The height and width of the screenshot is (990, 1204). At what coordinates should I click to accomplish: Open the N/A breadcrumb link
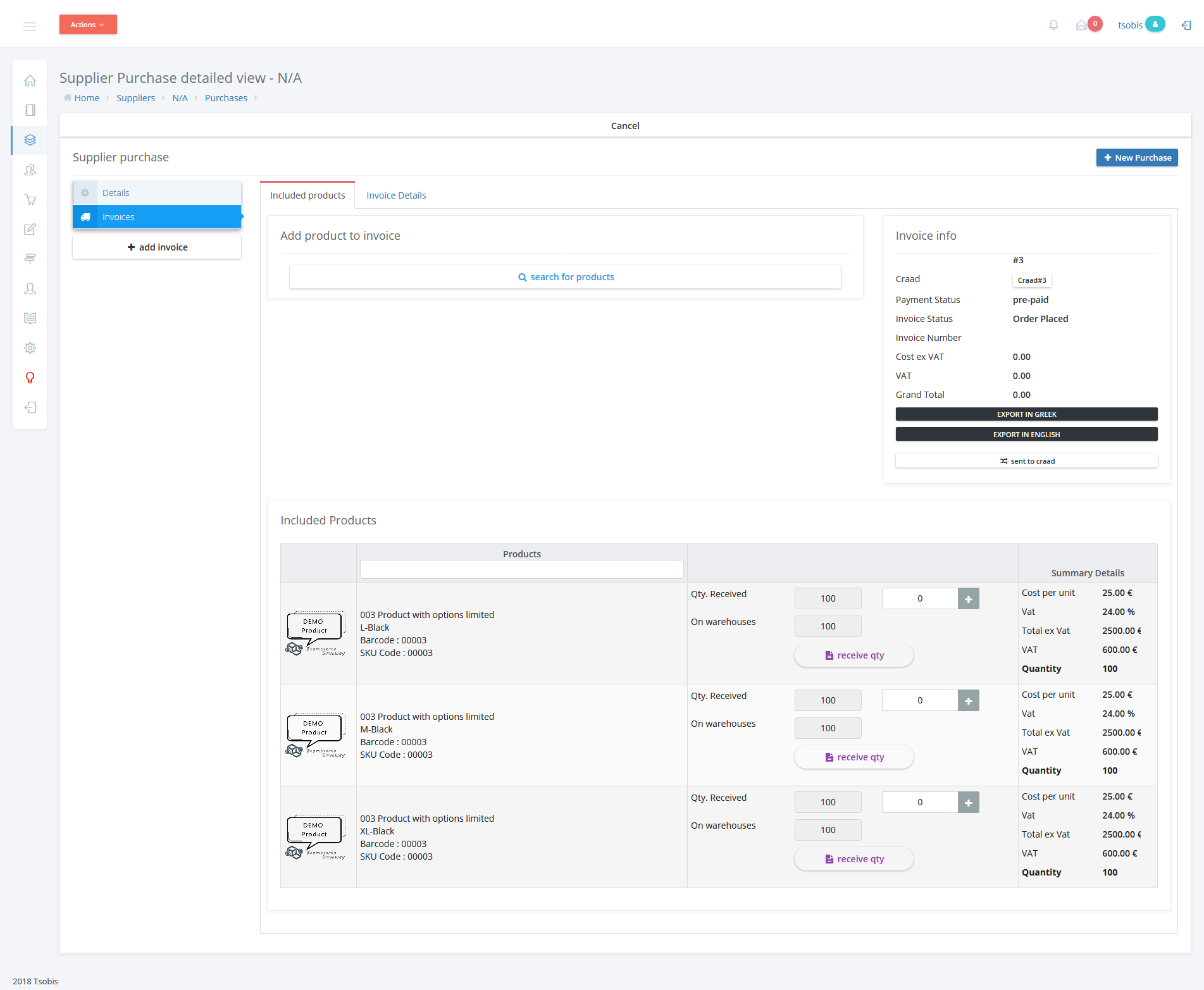click(x=180, y=98)
